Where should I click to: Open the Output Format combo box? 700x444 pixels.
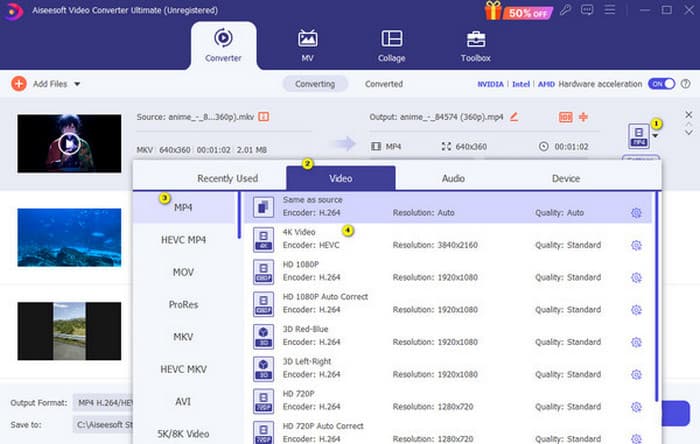103,403
